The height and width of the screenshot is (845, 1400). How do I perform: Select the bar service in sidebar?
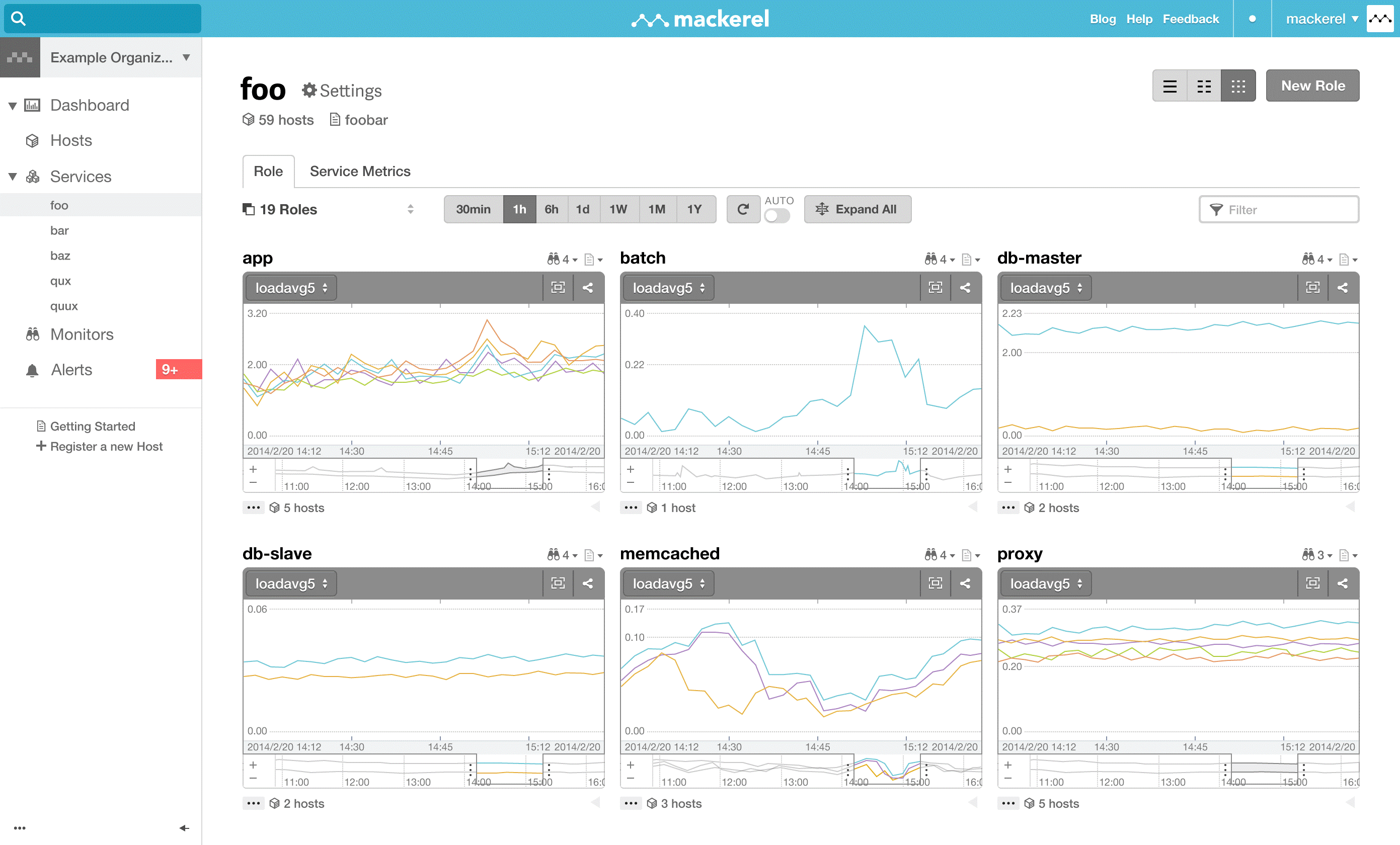point(59,230)
